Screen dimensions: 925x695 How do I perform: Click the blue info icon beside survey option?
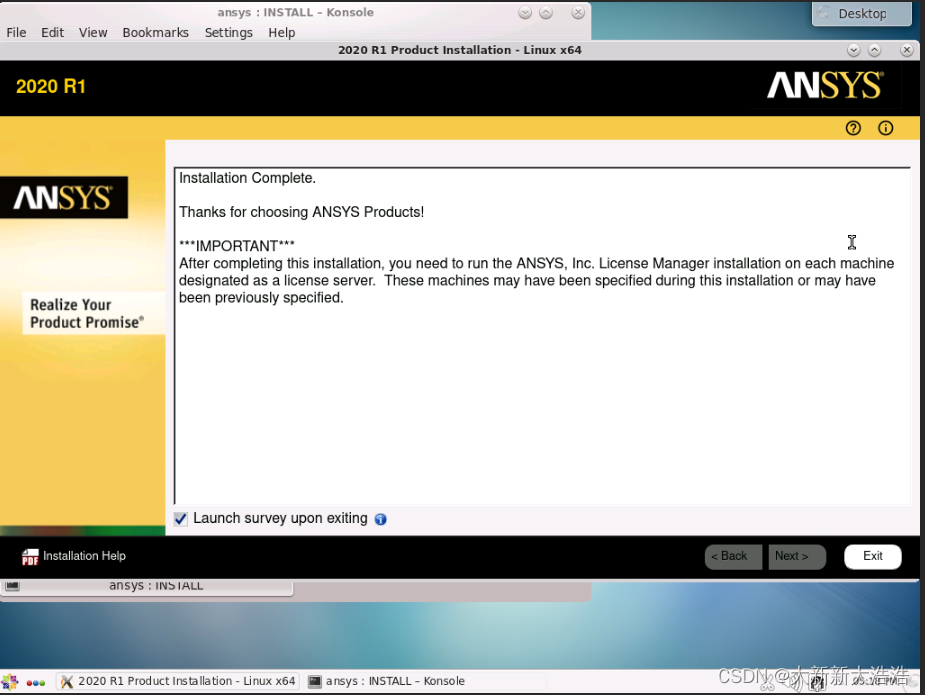pos(380,519)
